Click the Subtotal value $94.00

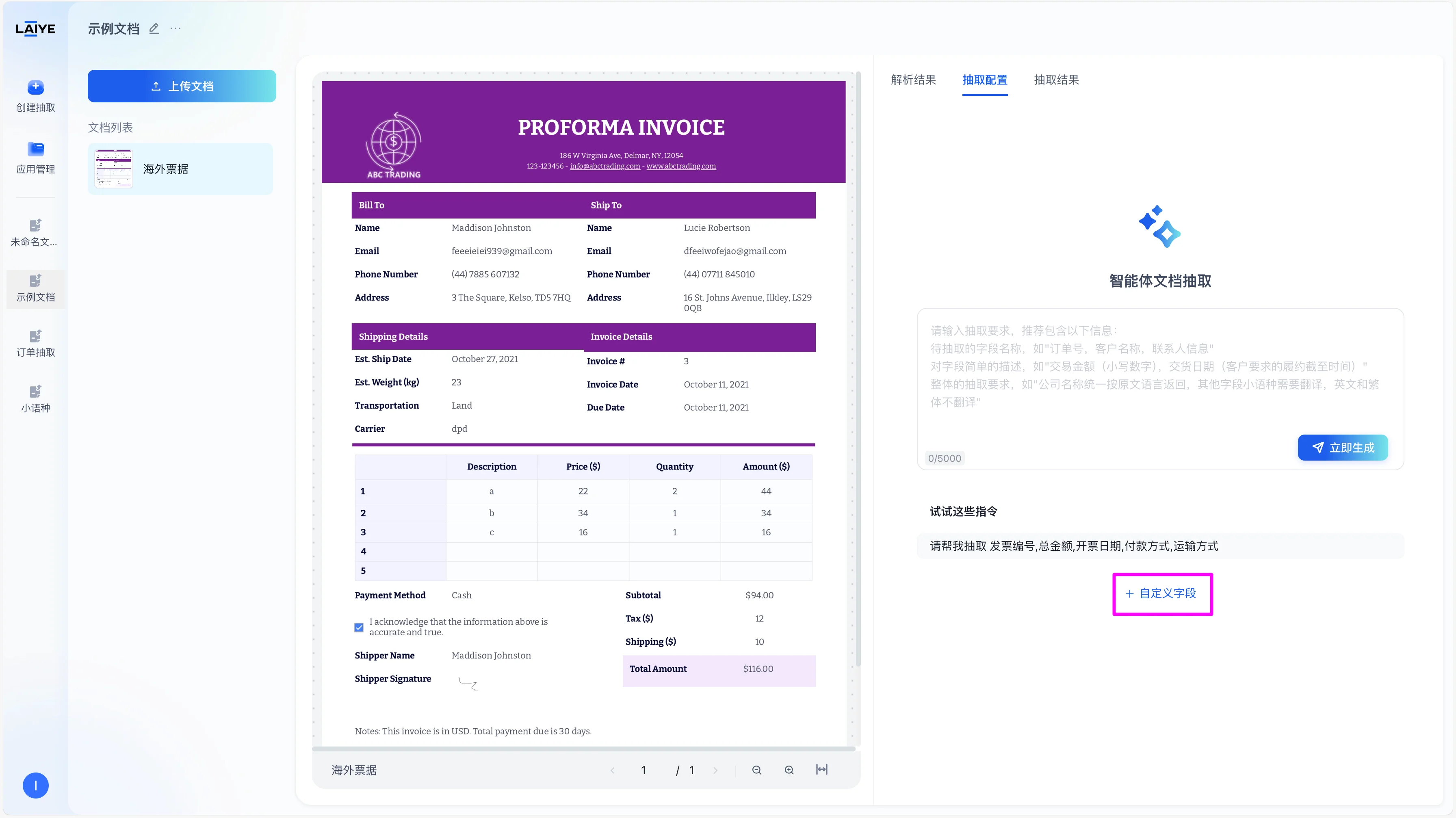pyautogui.click(x=759, y=595)
